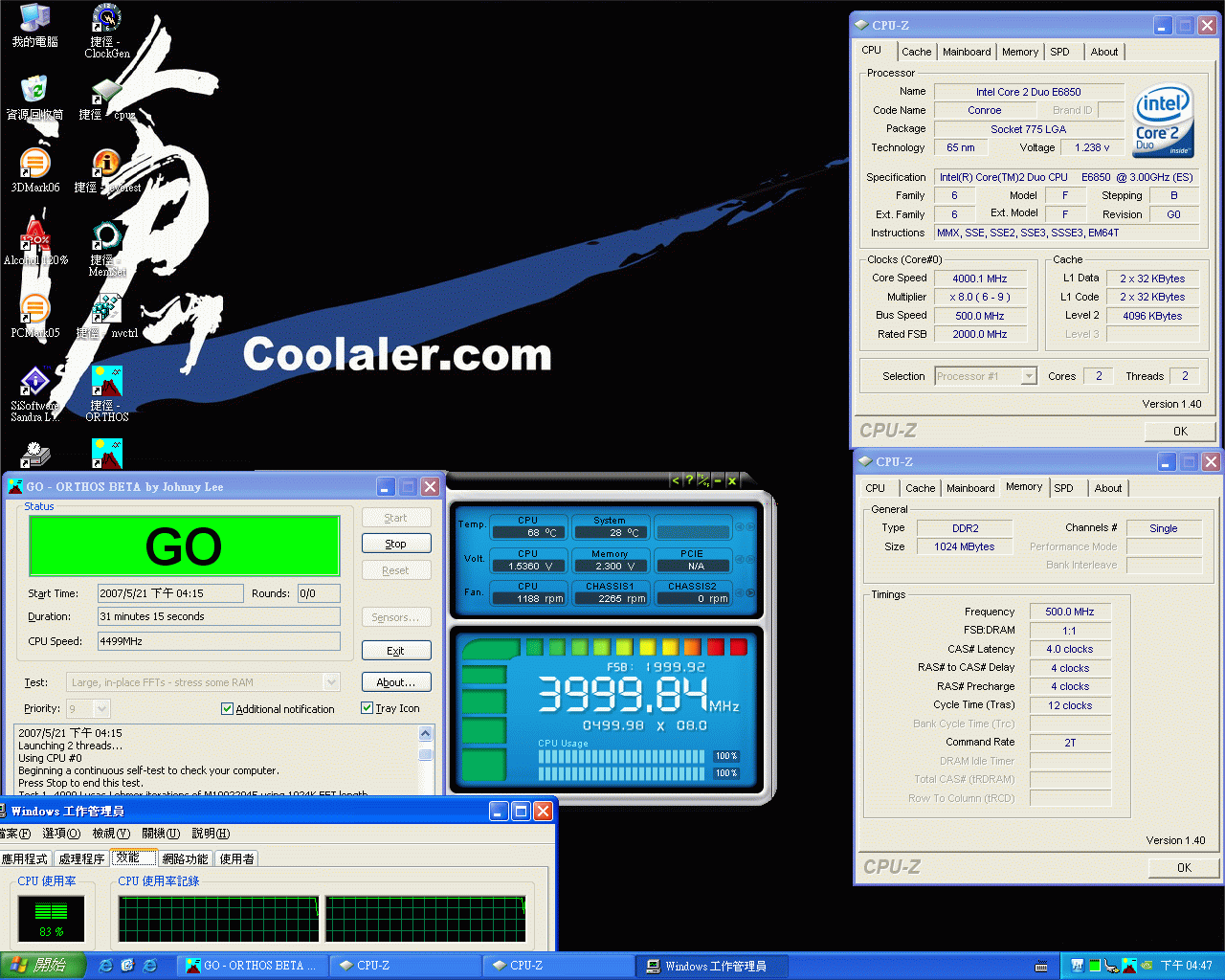
Task: Toggle the Tray Icon checkbox in ORTHOS
Action: coord(367,708)
